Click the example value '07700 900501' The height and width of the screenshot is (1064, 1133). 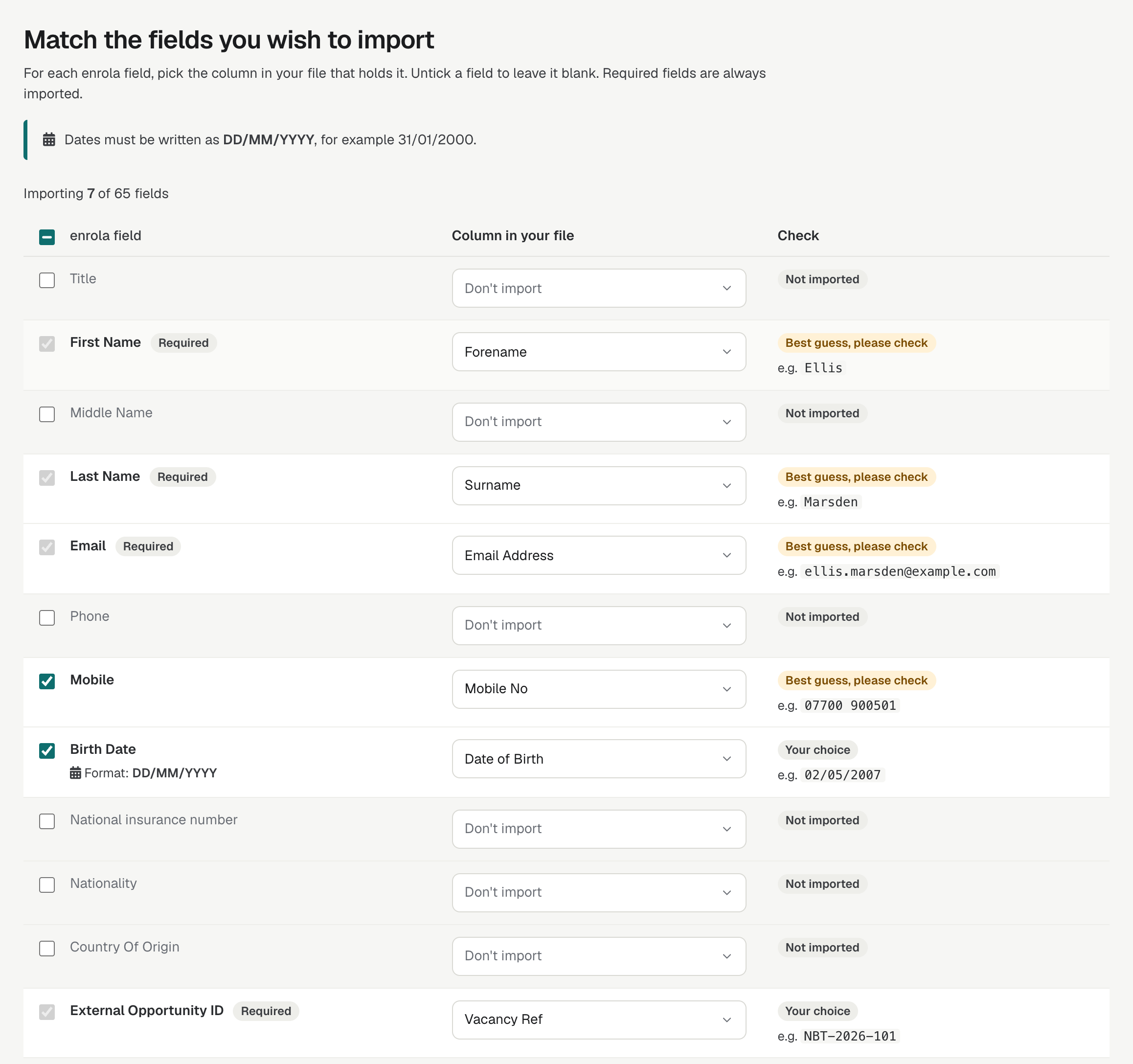click(850, 705)
